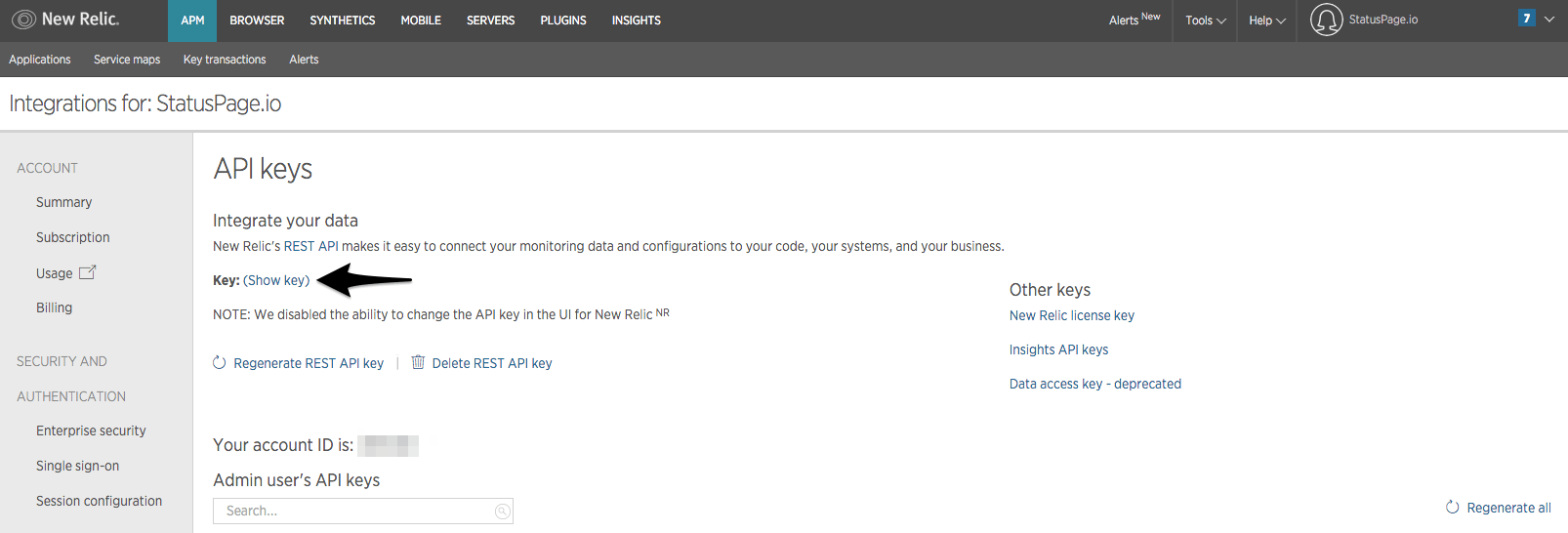Open Summary in the Account sidebar
This screenshot has height=533, width=1568.
pyautogui.click(x=64, y=202)
